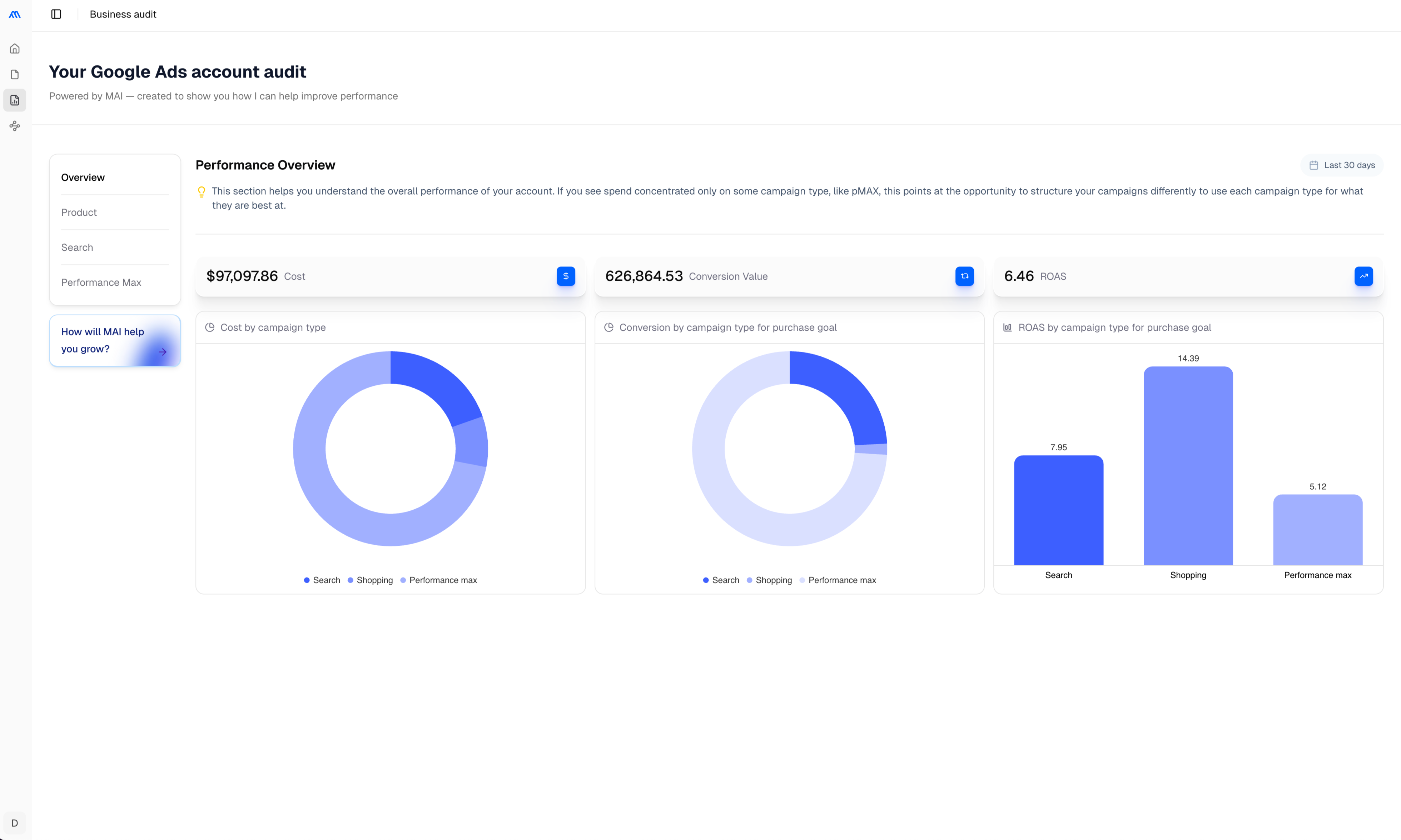Click the ROAS trend arrow icon
1401x840 pixels.
point(1363,276)
